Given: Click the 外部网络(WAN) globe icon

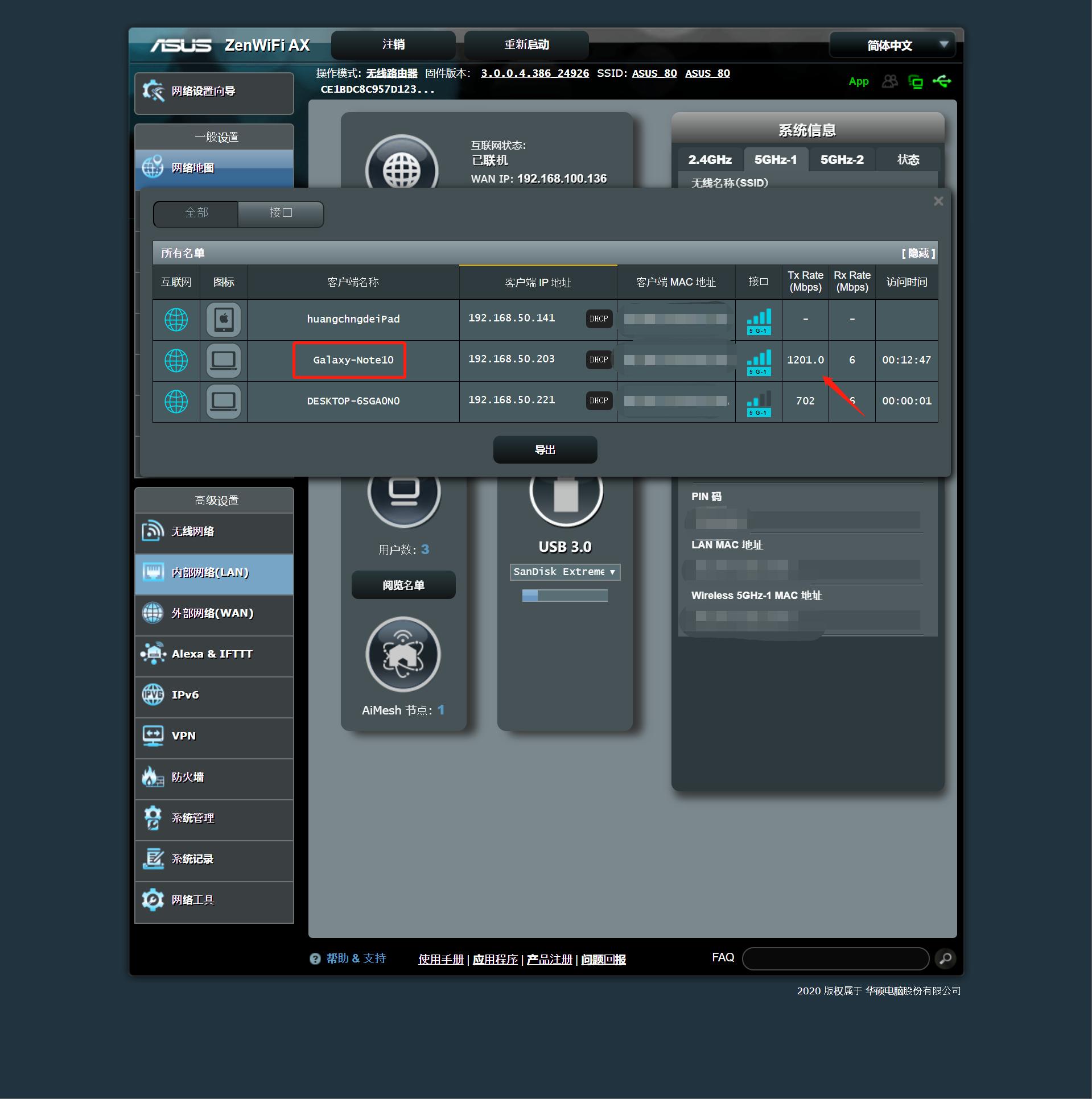Looking at the screenshot, I should [x=153, y=613].
